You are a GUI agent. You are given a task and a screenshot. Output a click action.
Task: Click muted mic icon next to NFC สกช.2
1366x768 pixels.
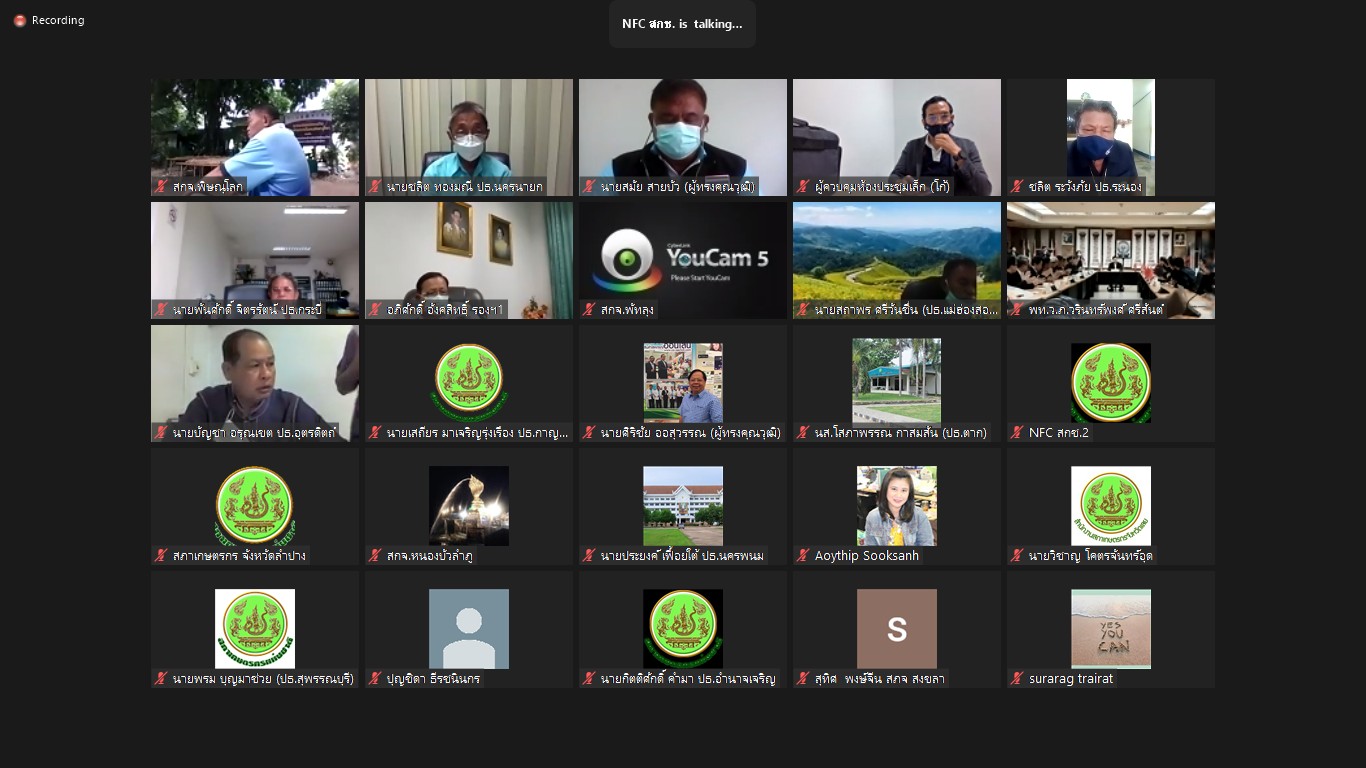tap(1017, 432)
